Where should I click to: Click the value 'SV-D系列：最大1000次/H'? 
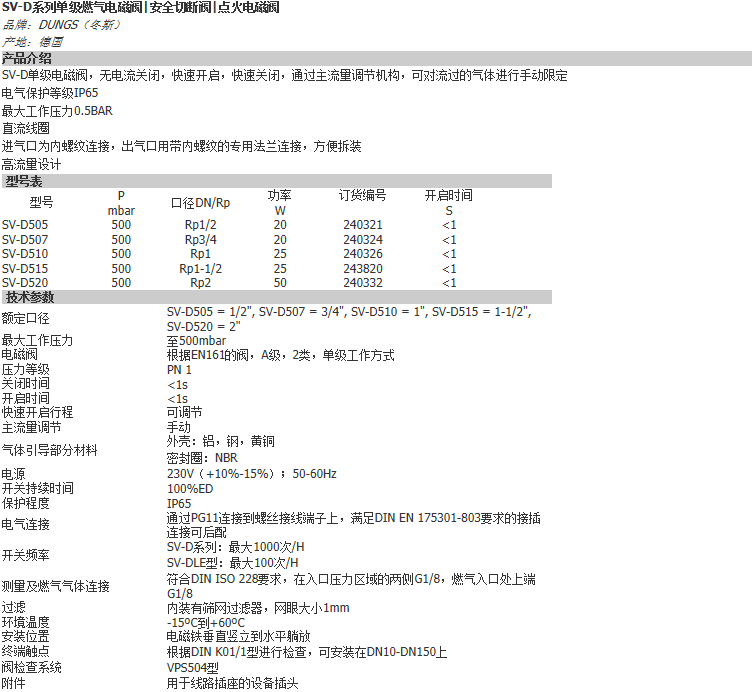[235, 547]
